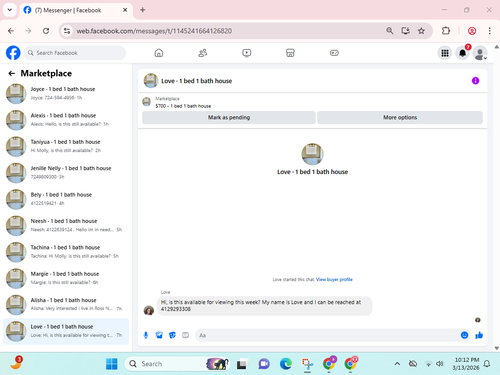Open Facebook notifications bell
Screen dimensions: 500x375
[x=462, y=53]
